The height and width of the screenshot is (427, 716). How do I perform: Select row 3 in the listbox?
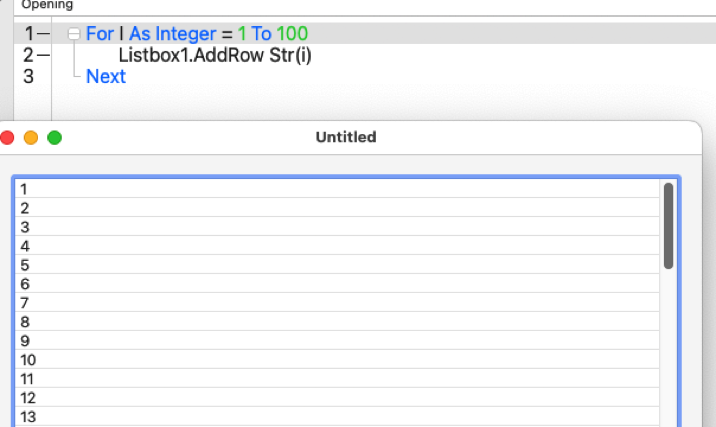[x=337, y=227]
